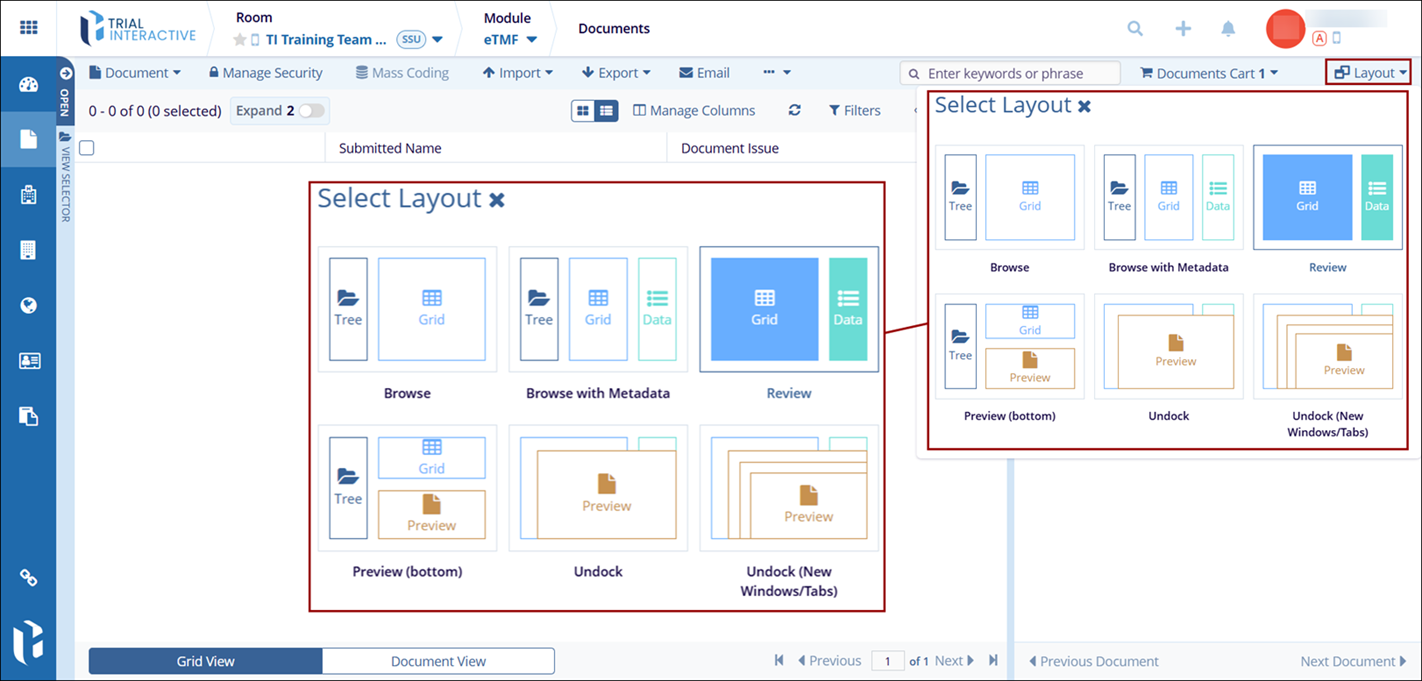Open the globe icon in left sidebar

pos(29,306)
